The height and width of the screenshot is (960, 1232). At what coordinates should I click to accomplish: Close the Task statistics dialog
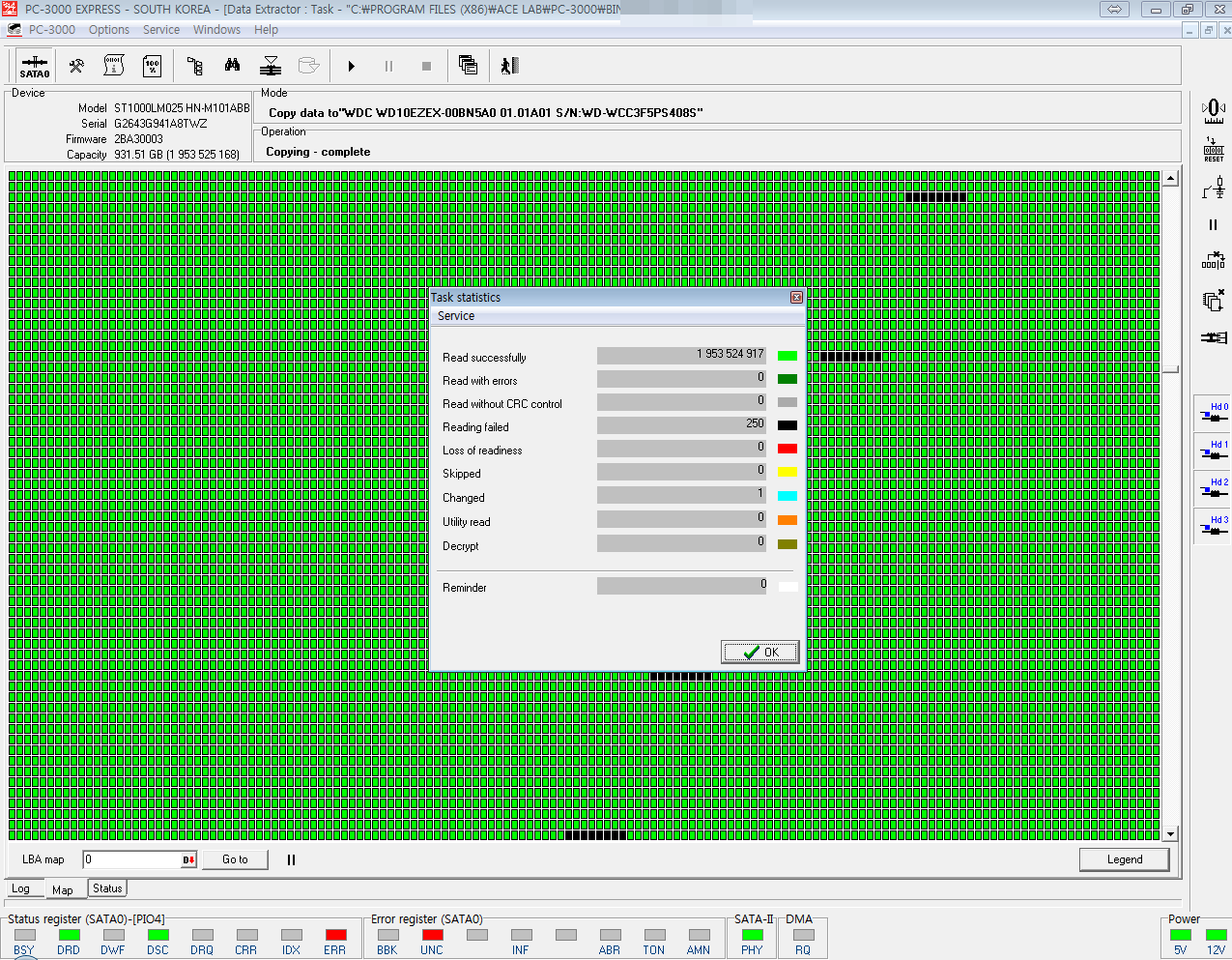click(796, 298)
